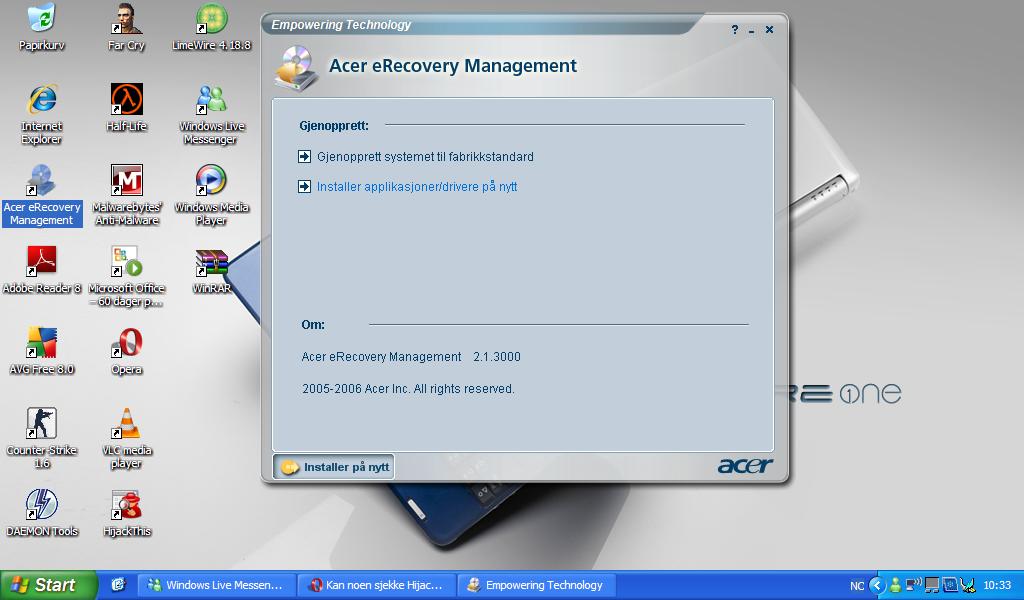
Task: Switch to Windows Live Messenger taskbar button
Action: tap(216, 585)
